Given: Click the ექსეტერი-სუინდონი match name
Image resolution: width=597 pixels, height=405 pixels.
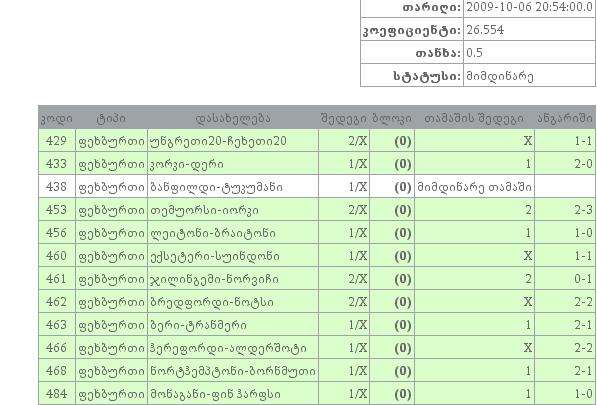Looking at the screenshot, I should click(215, 256).
